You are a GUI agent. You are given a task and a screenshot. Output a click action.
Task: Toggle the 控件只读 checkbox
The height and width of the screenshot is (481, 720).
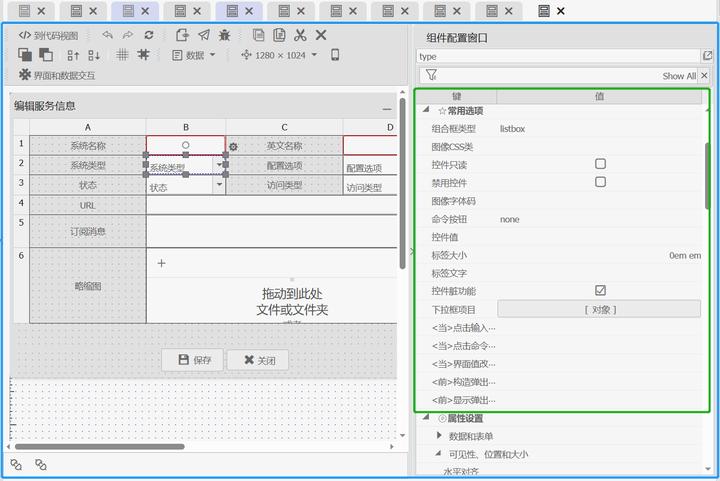pyautogui.click(x=600, y=164)
